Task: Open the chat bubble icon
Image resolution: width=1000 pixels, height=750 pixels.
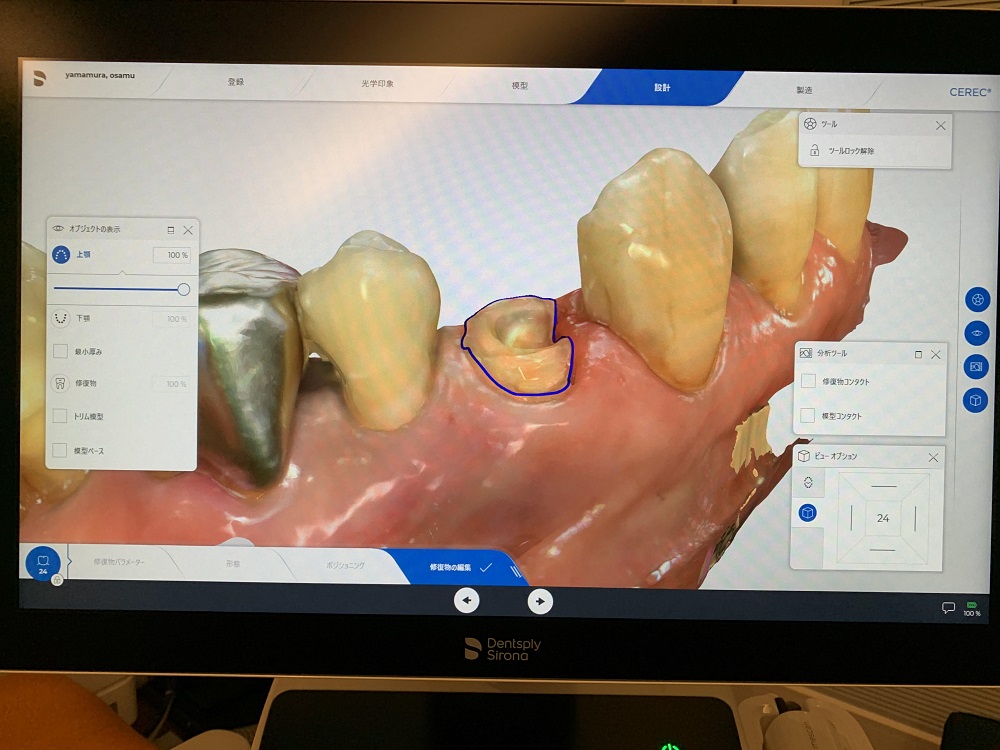Action: coord(948,608)
